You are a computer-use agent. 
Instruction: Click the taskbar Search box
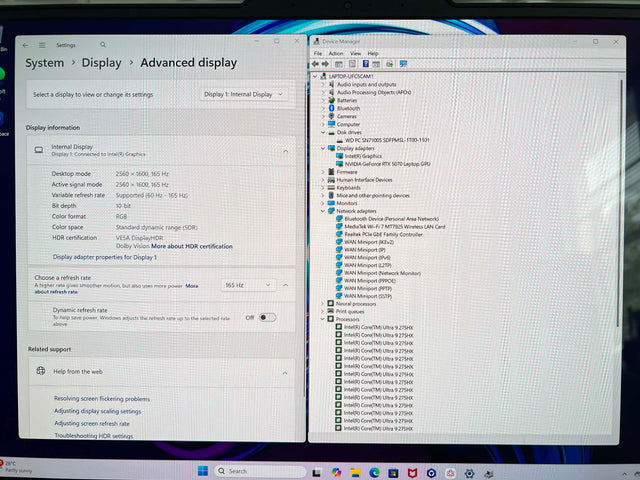pyautogui.click(x=260, y=471)
